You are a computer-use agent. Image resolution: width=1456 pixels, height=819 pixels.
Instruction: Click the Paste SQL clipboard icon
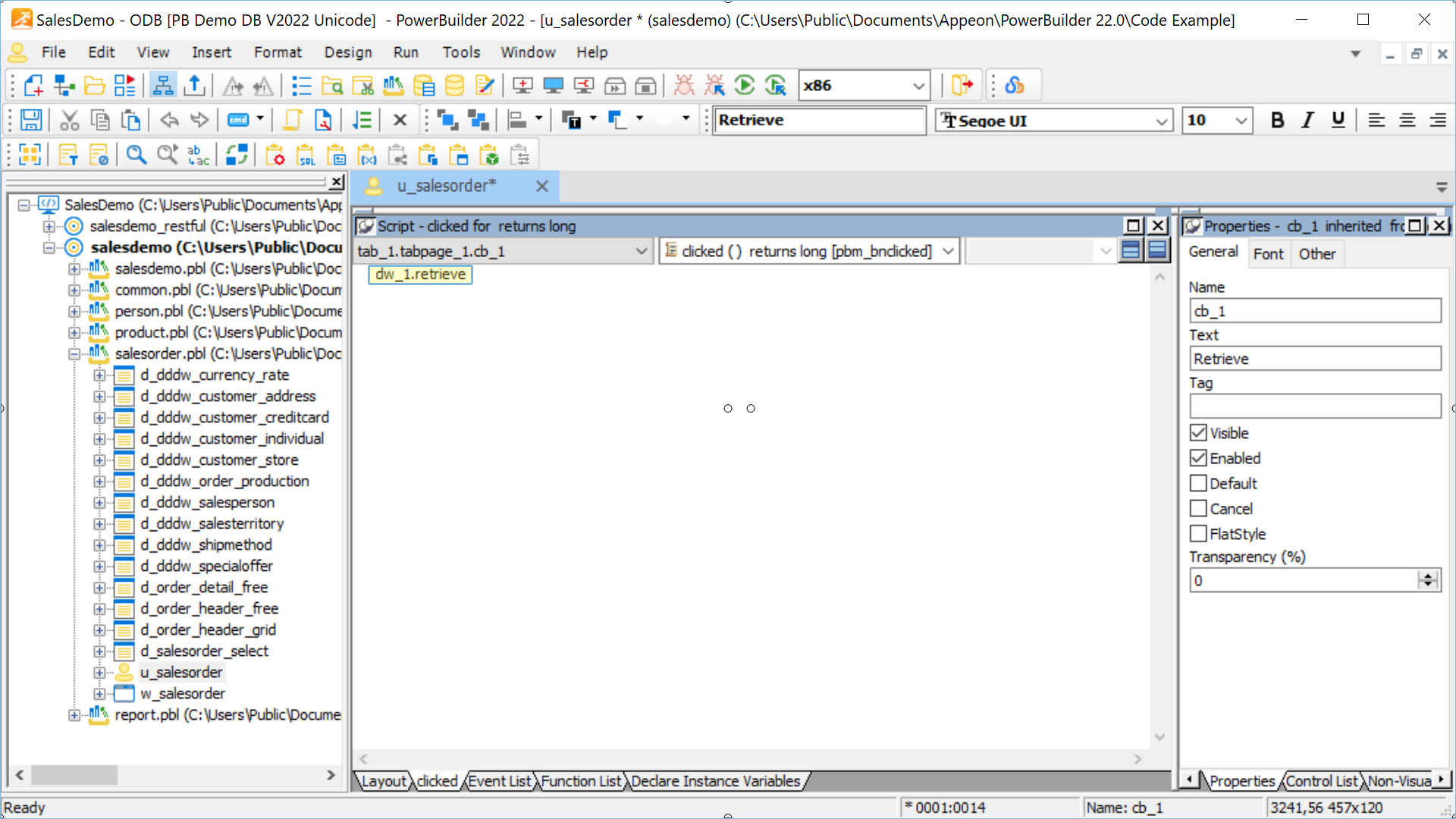[306, 155]
